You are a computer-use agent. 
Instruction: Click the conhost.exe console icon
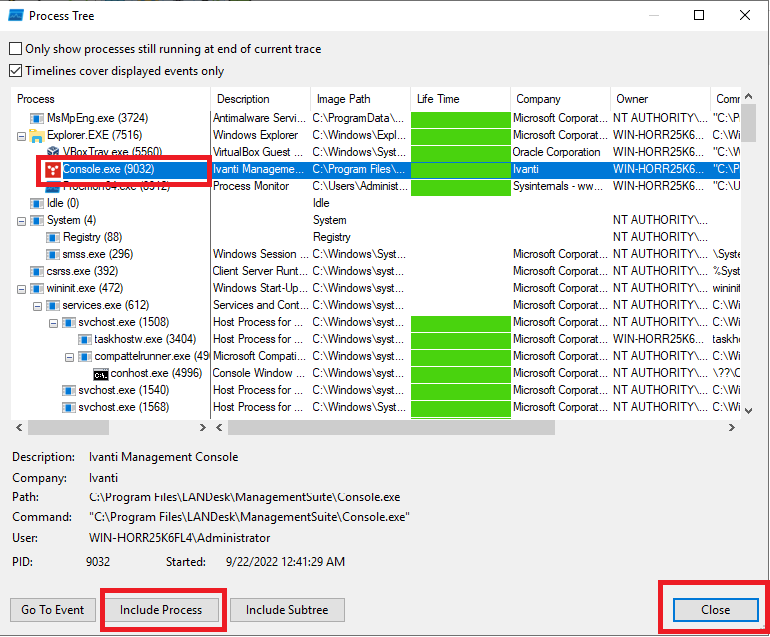[x=100, y=373]
